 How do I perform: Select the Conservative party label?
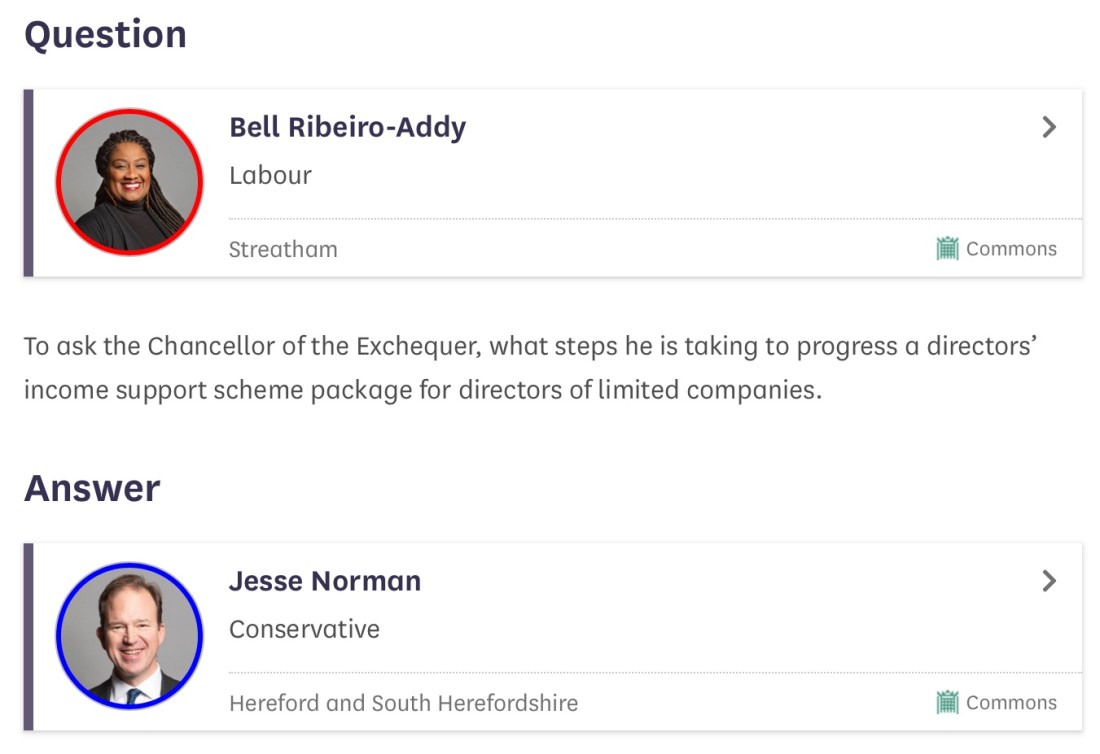(304, 629)
